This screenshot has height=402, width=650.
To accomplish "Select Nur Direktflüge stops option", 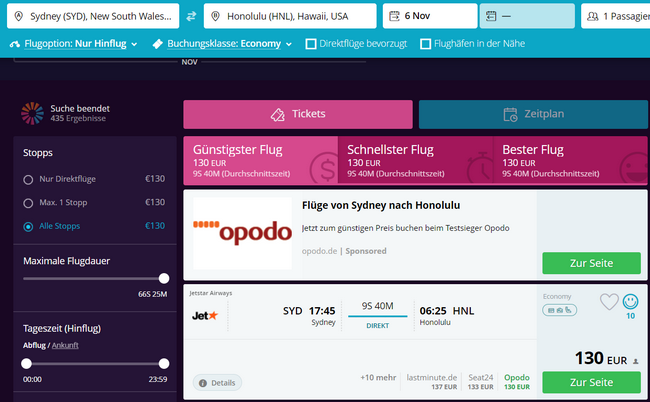I will click(28, 179).
